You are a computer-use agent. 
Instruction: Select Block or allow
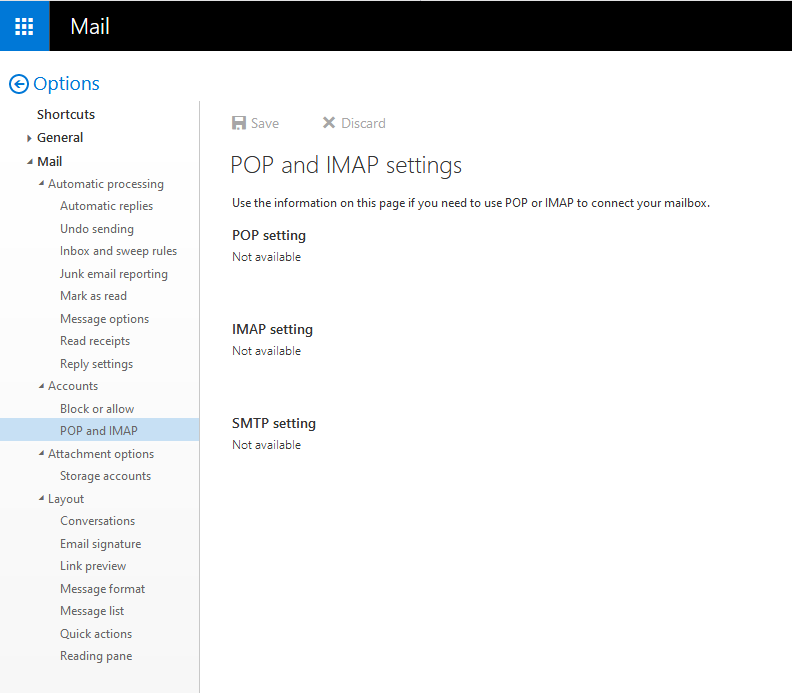coord(97,409)
